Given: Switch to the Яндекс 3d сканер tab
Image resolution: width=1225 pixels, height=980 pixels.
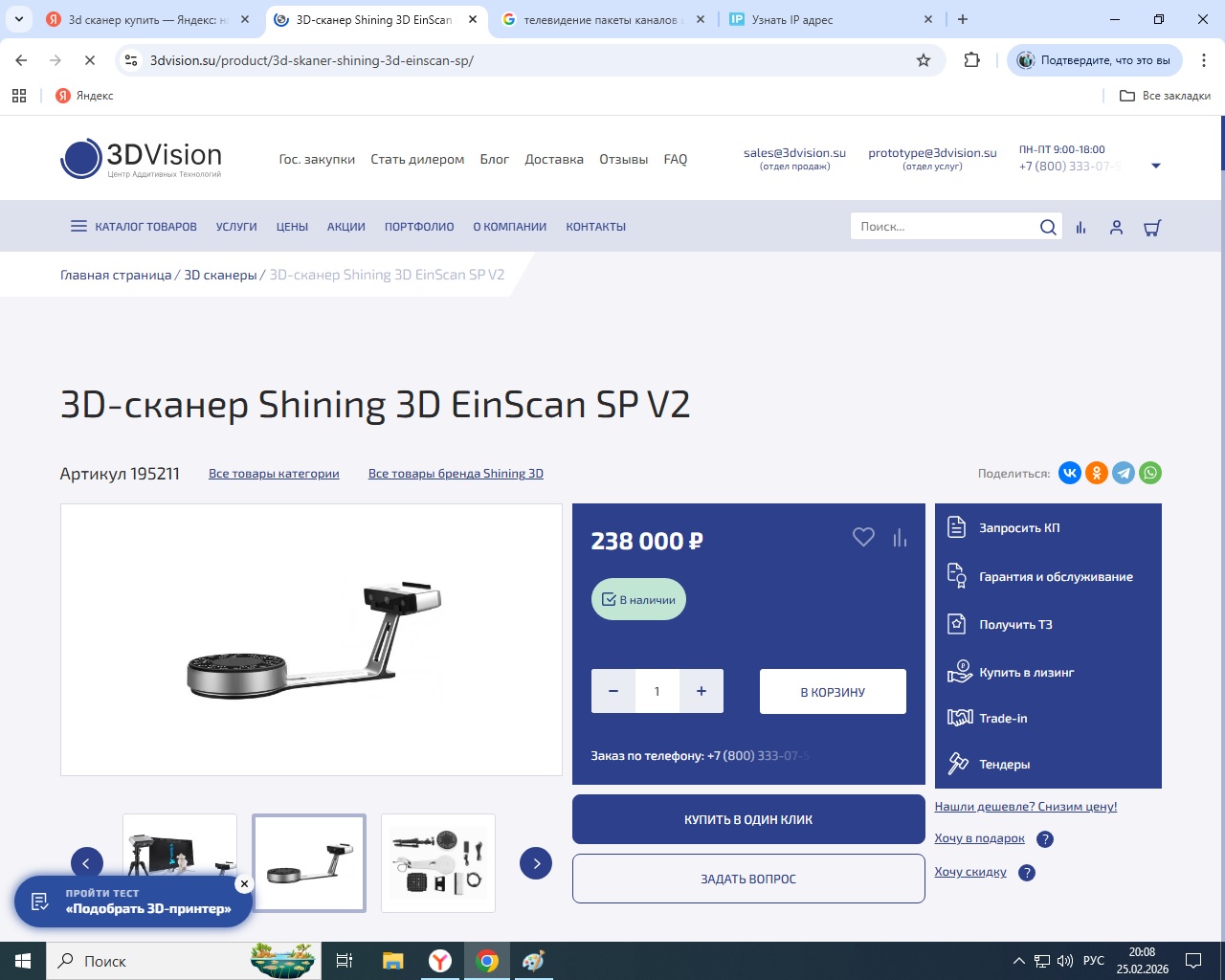Looking at the screenshot, I should point(148,19).
